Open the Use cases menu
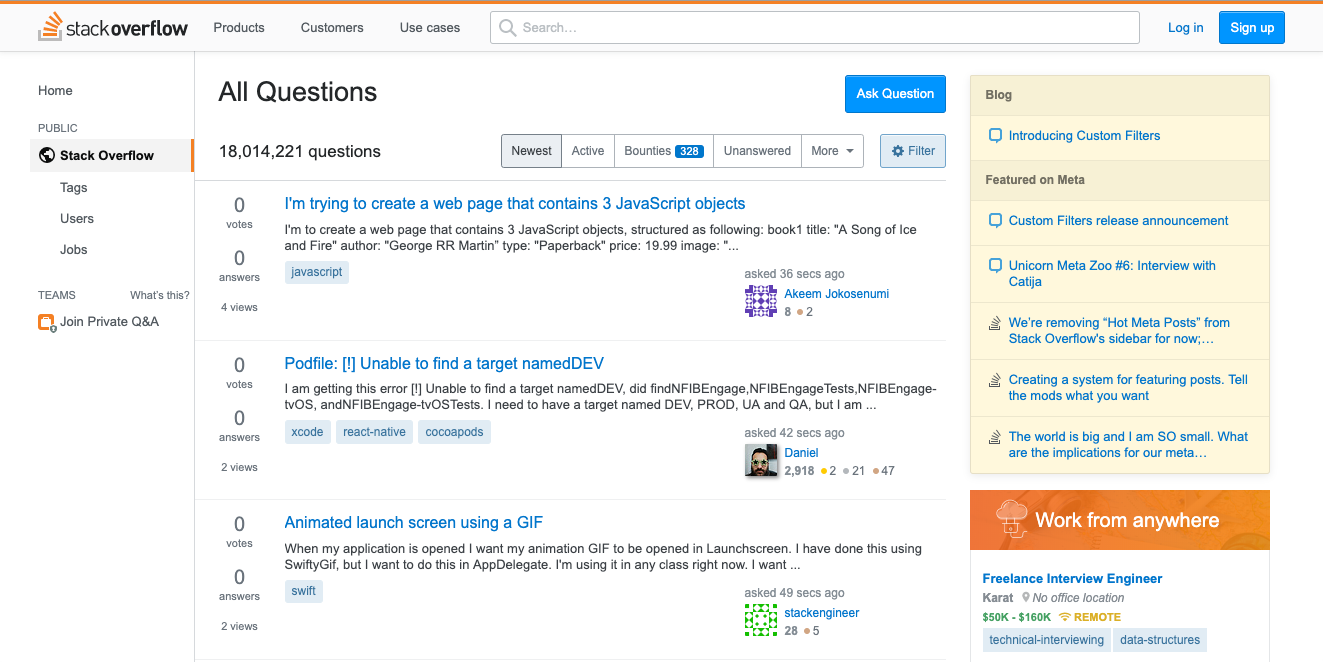This screenshot has height=662, width=1323. click(429, 27)
